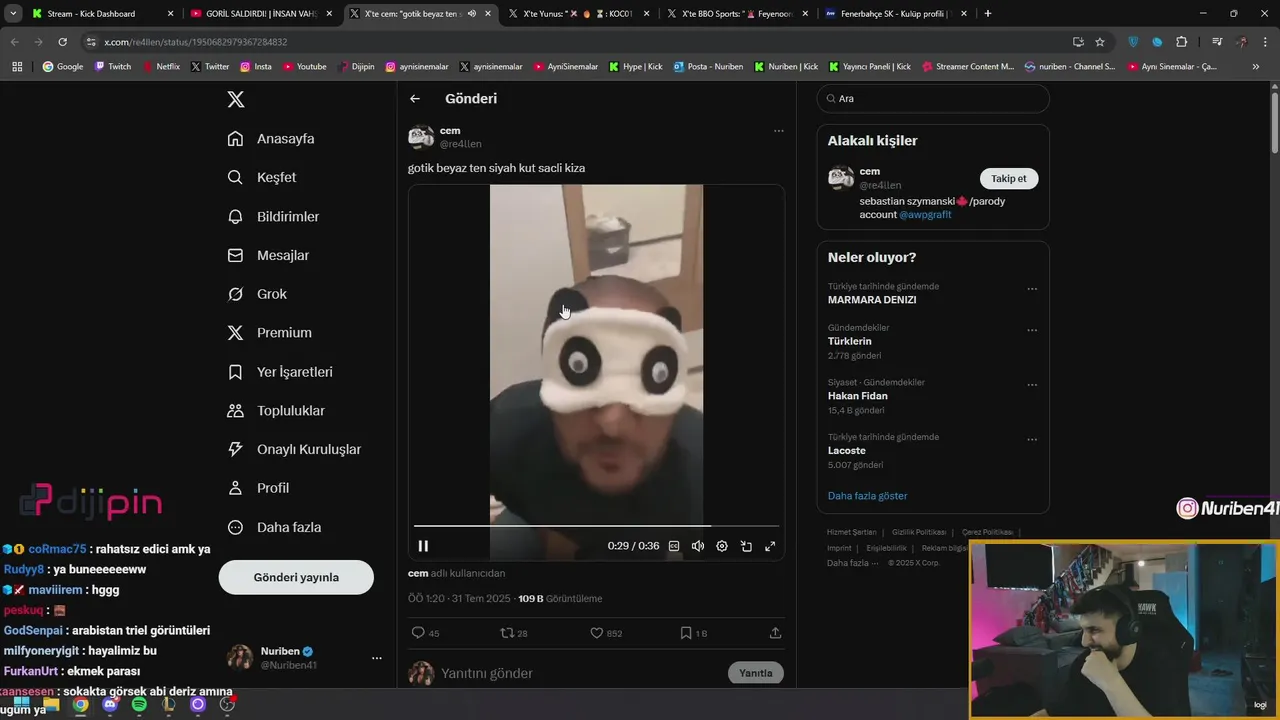Open the @awpgrafit mention link
The image size is (1280, 720).
pos(925,215)
